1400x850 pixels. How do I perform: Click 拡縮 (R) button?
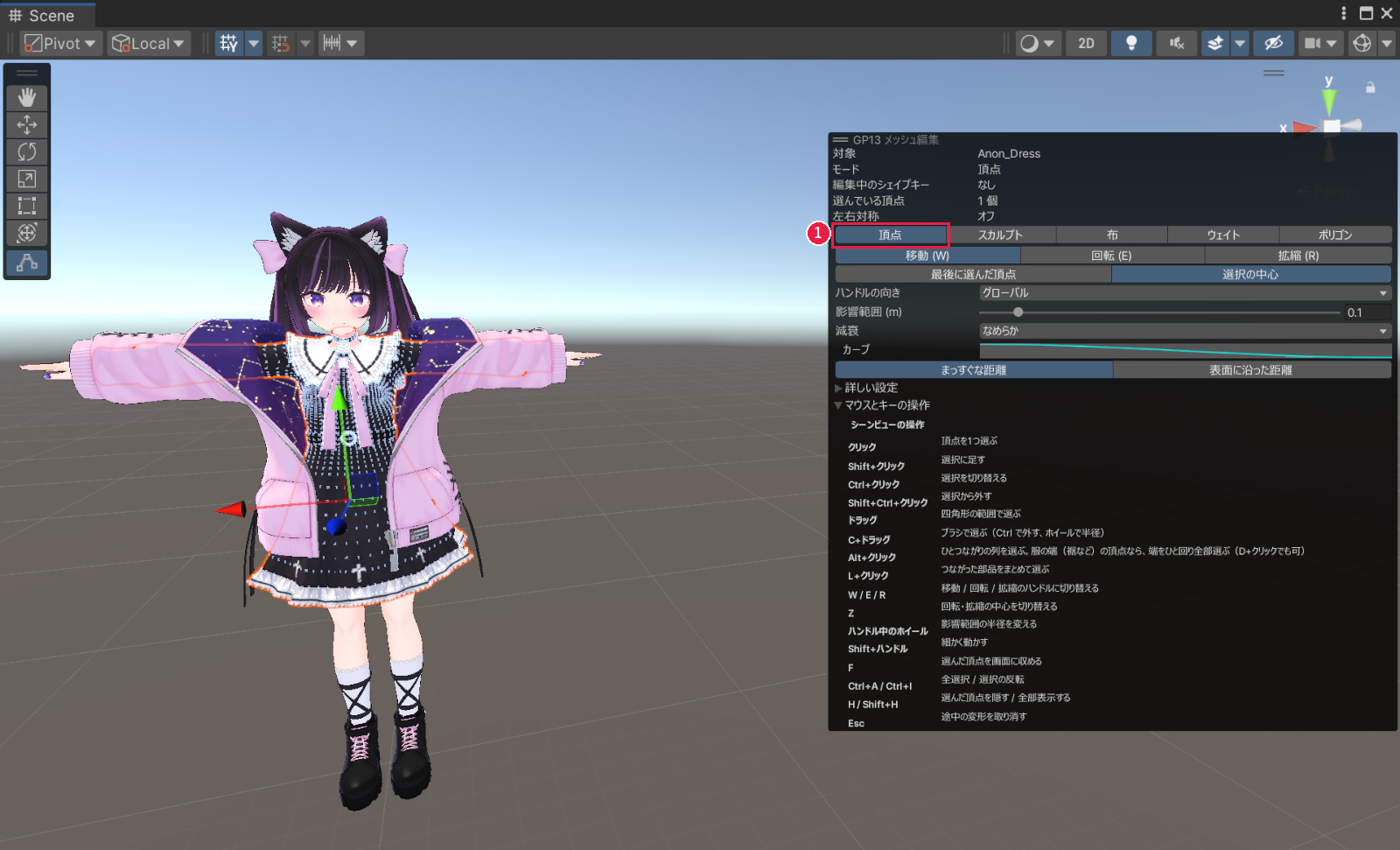pyautogui.click(x=1298, y=256)
